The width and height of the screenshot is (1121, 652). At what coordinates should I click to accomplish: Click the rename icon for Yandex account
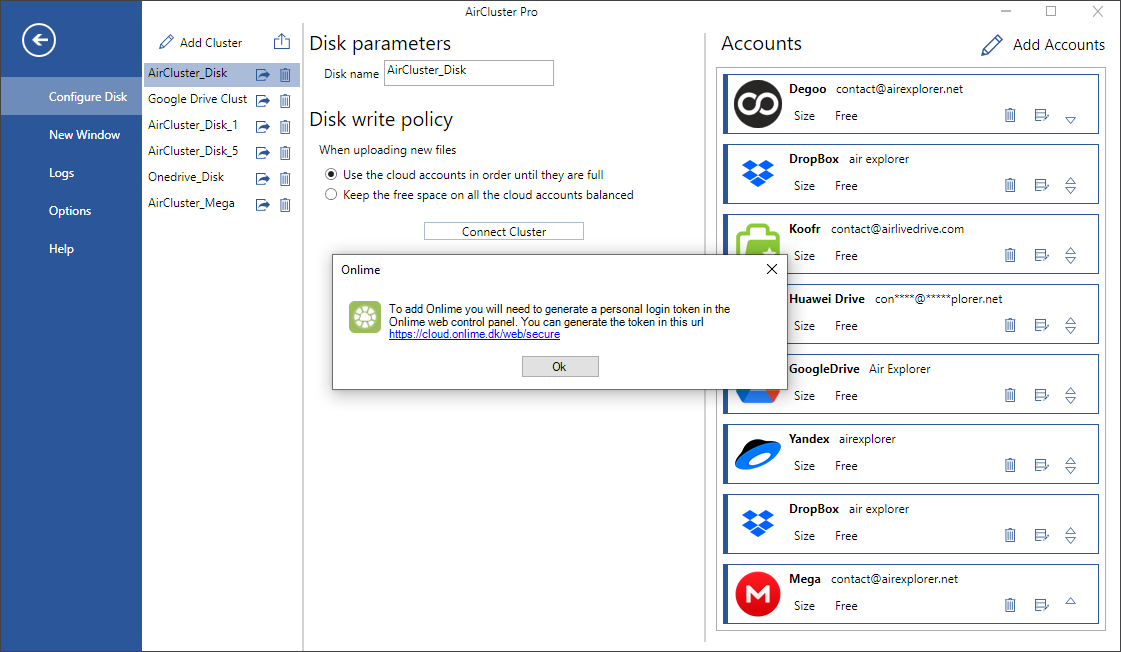[x=1041, y=464]
